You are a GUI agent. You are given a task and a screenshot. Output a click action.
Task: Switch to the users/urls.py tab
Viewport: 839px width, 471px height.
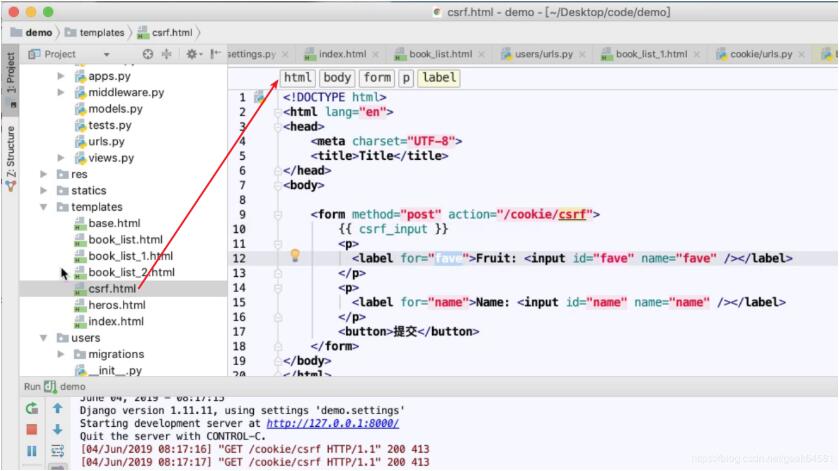[x=545, y=54]
